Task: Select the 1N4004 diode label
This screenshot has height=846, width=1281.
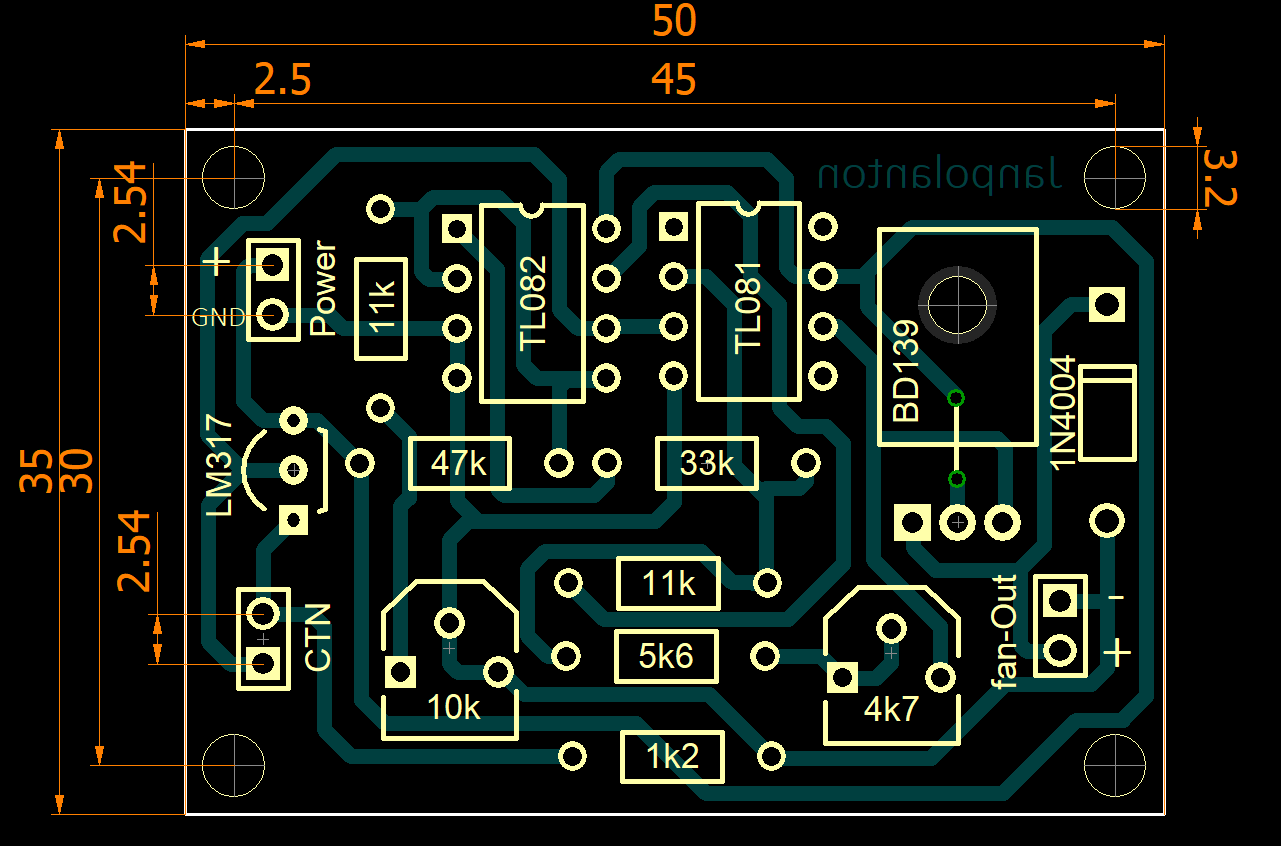Action: point(1063,411)
